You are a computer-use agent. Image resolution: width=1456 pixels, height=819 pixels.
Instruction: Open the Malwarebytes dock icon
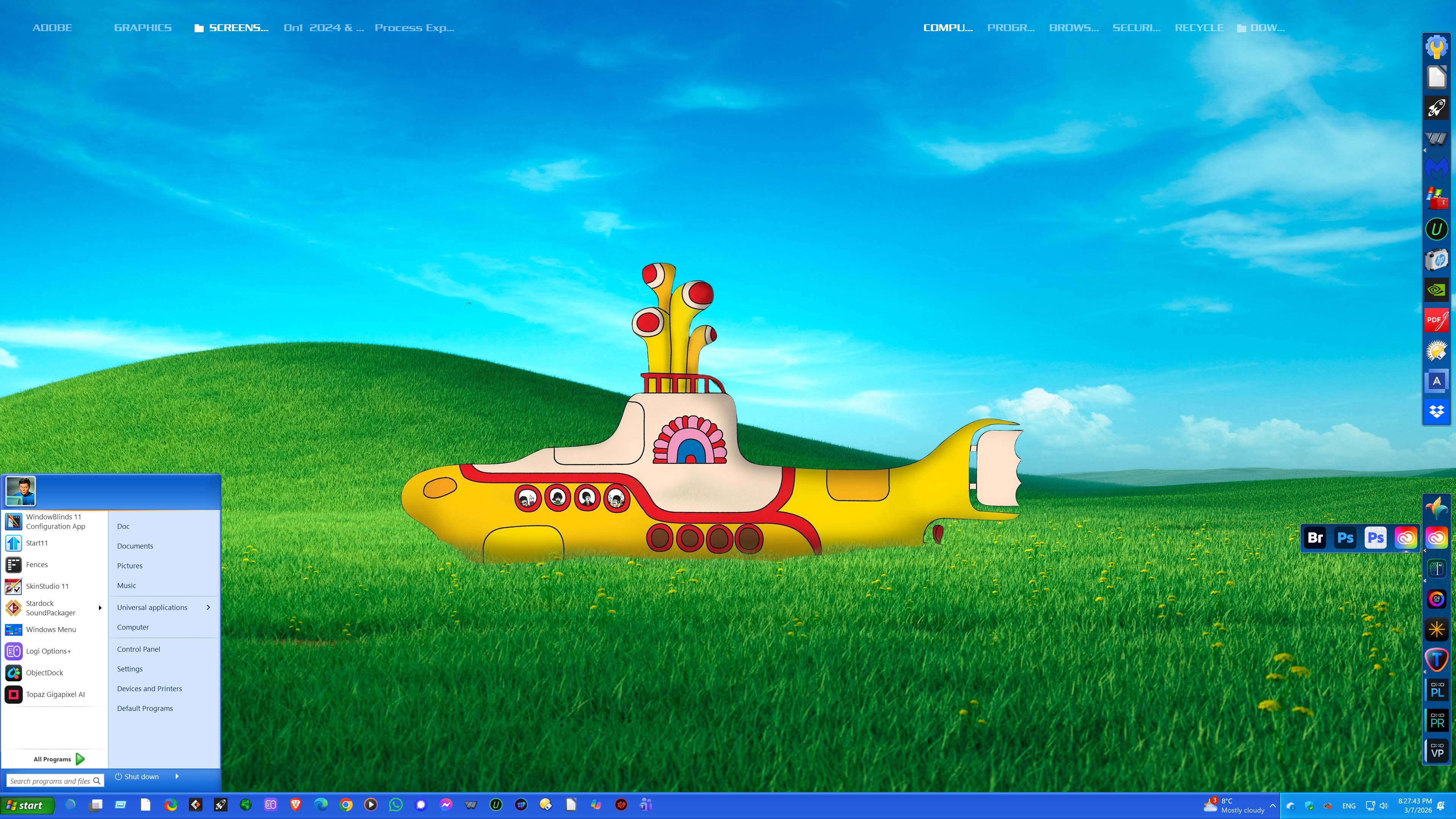click(1436, 168)
